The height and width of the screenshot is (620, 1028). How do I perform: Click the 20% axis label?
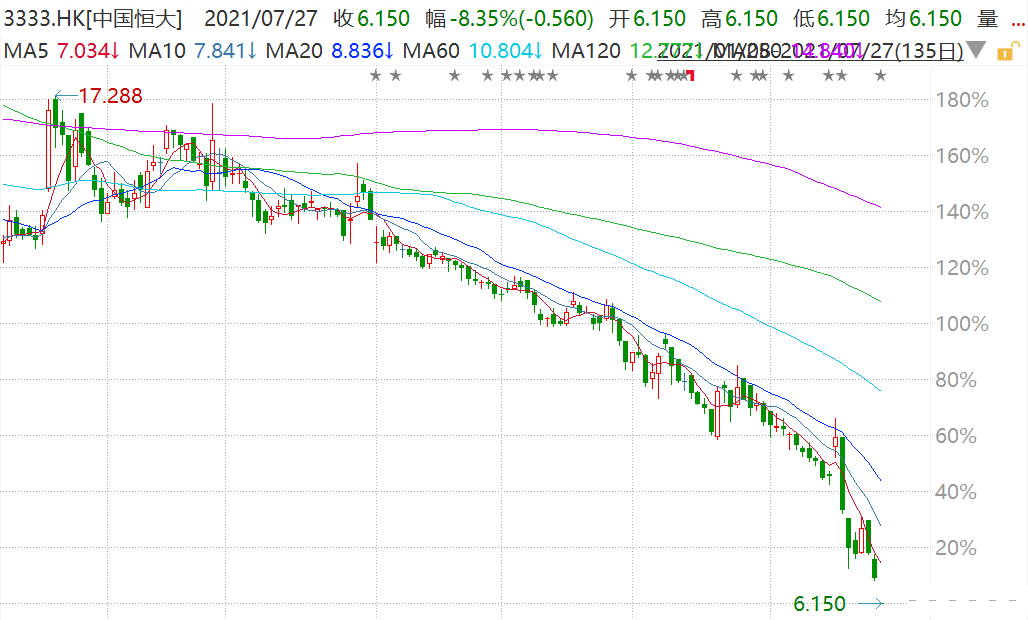956,548
